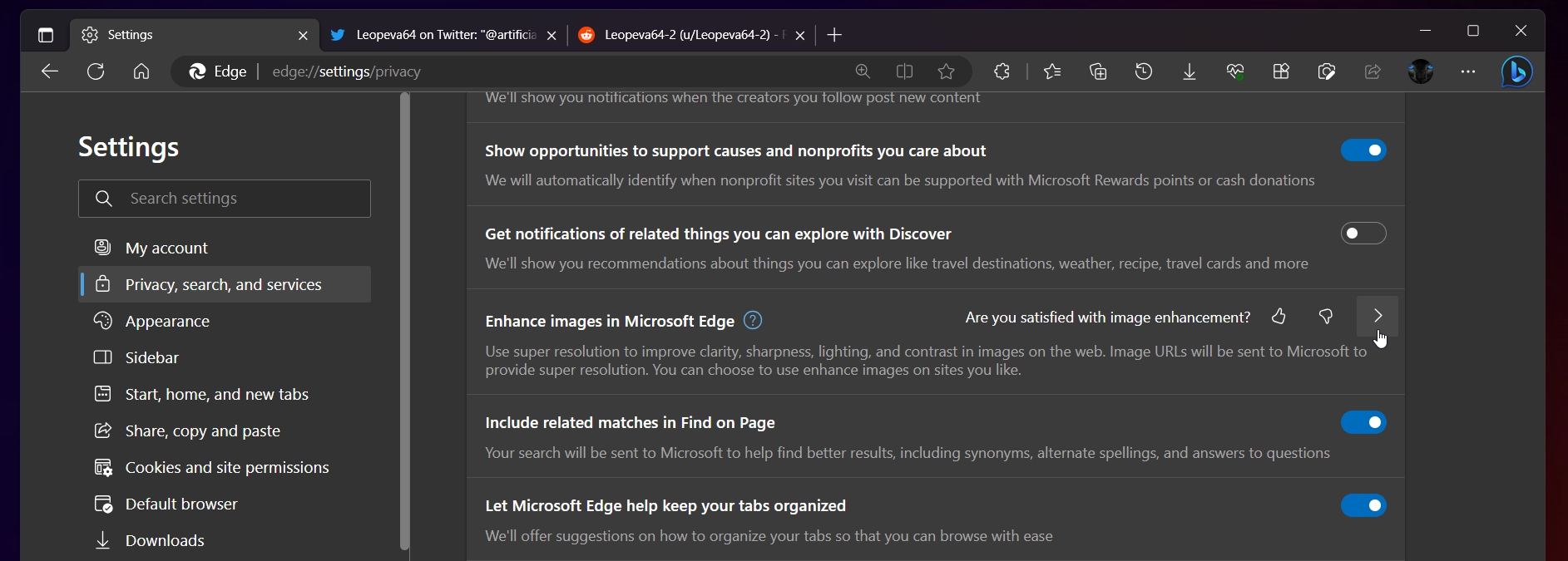The height and width of the screenshot is (561, 1568).
Task: Switch to Leopeva64 on Twitter tab
Action: (x=443, y=35)
